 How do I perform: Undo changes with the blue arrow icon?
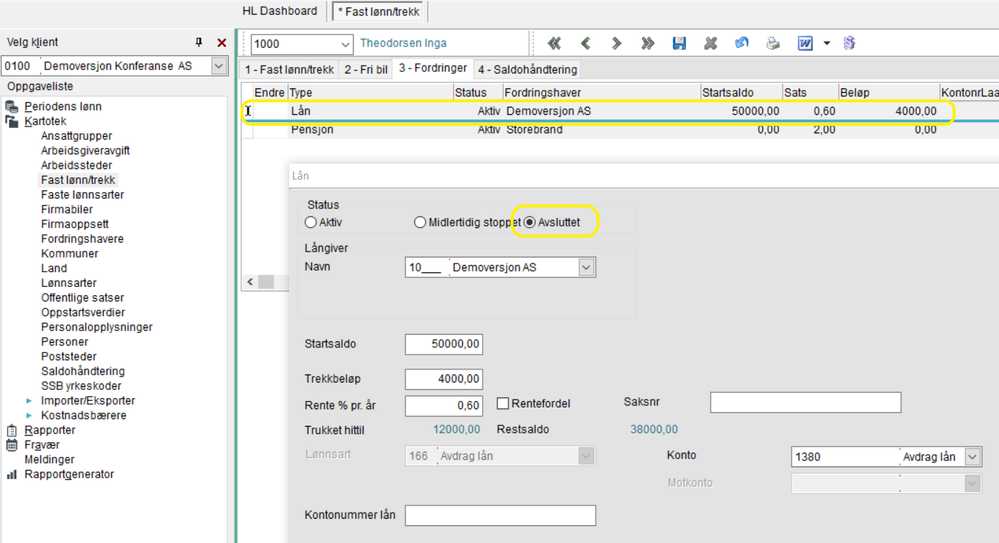point(741,44)
